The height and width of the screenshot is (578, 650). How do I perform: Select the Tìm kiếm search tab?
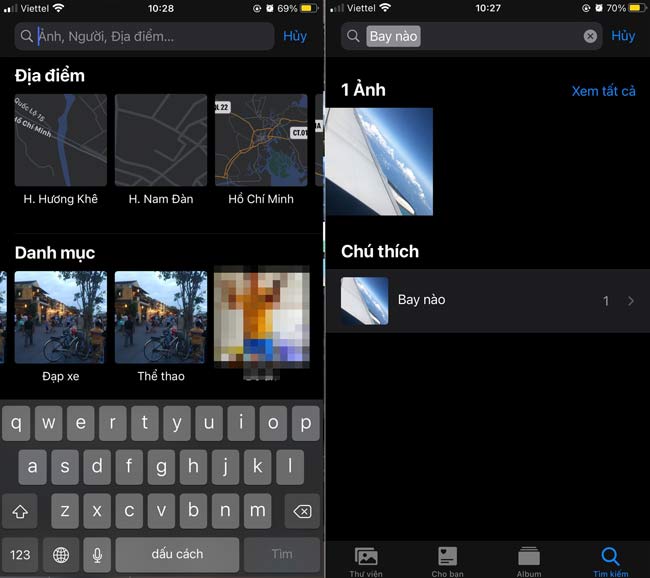click(x=610, y=560)
